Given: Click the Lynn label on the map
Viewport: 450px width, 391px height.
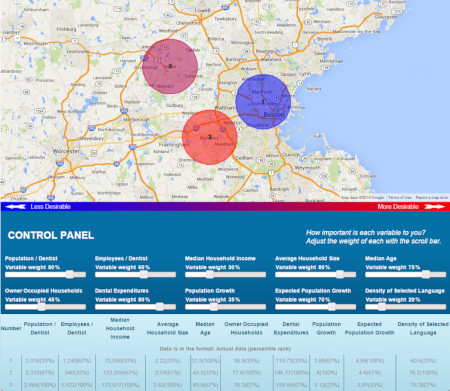Looking at the screenshot, I should pos(305,74).
